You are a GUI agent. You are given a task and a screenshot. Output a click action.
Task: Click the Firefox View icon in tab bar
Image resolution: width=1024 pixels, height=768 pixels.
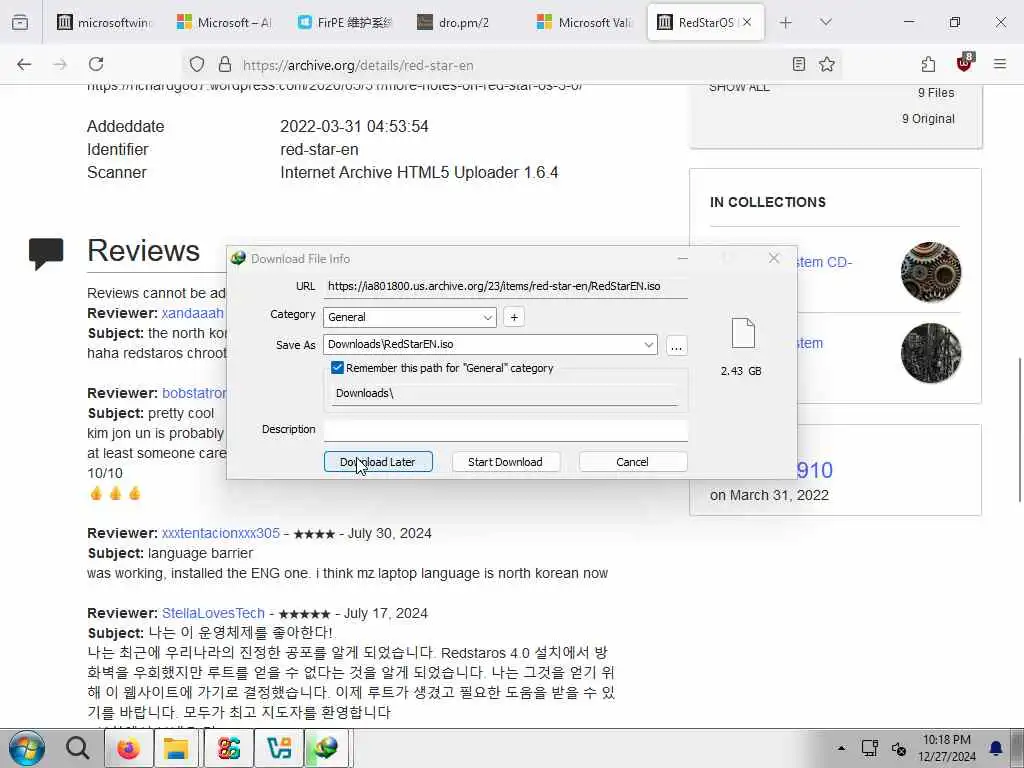(x=20, y=22)
